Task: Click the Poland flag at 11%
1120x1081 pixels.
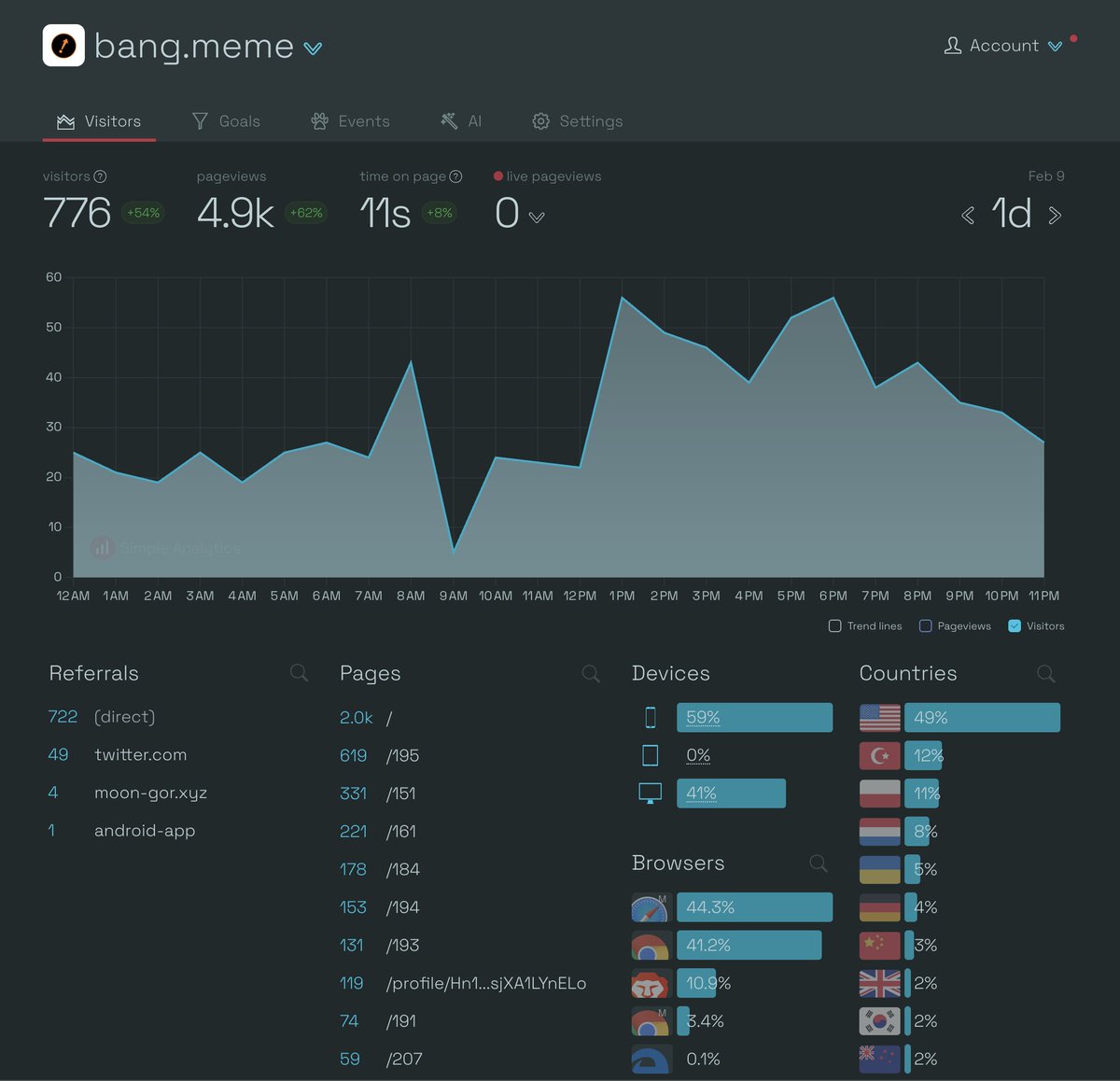Action: pos(879,793)
